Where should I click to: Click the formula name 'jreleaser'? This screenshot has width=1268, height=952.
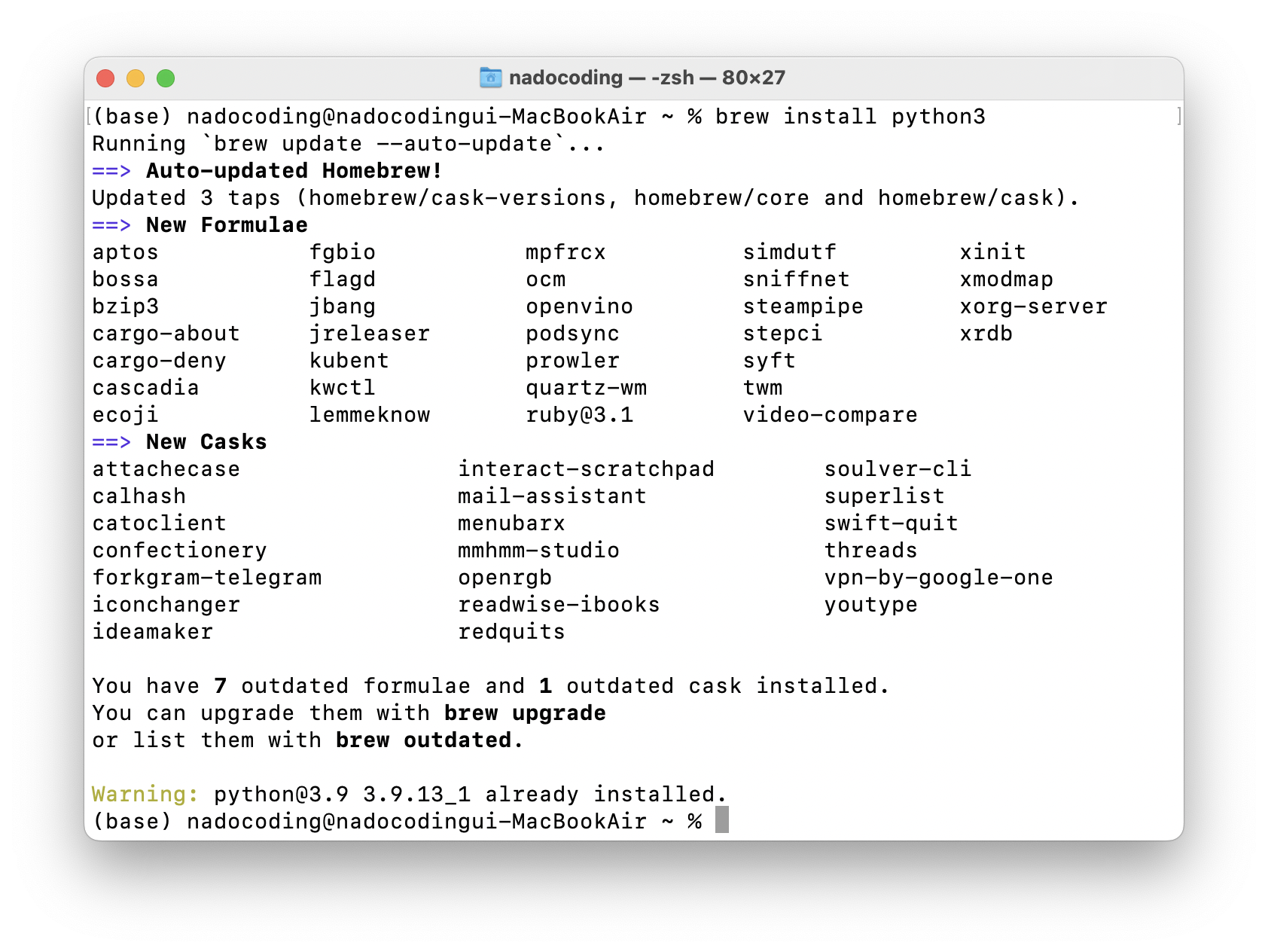pos(369,334)
